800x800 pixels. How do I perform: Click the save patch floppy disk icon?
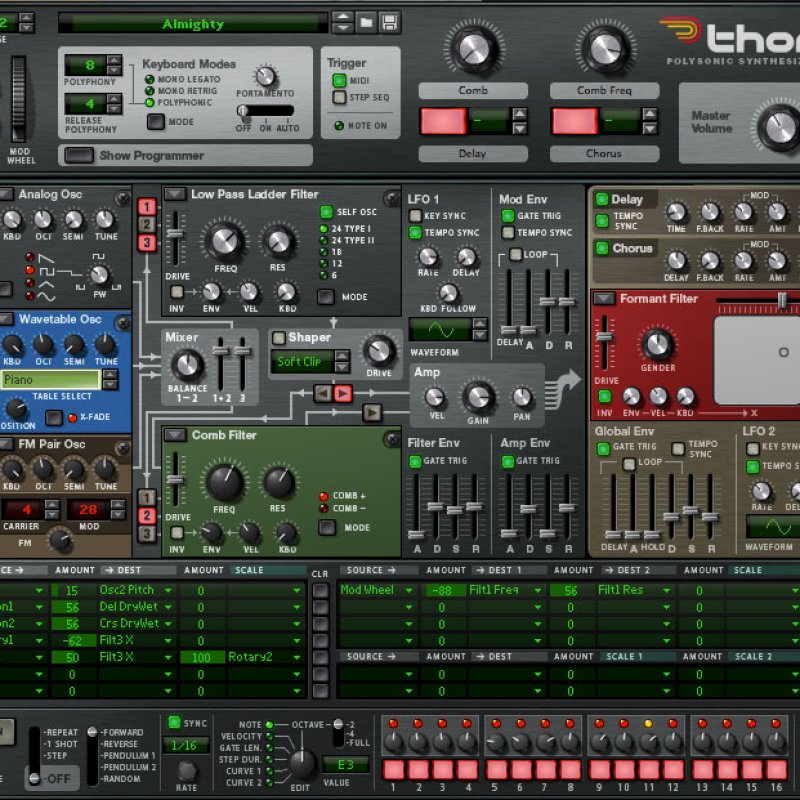389,22
